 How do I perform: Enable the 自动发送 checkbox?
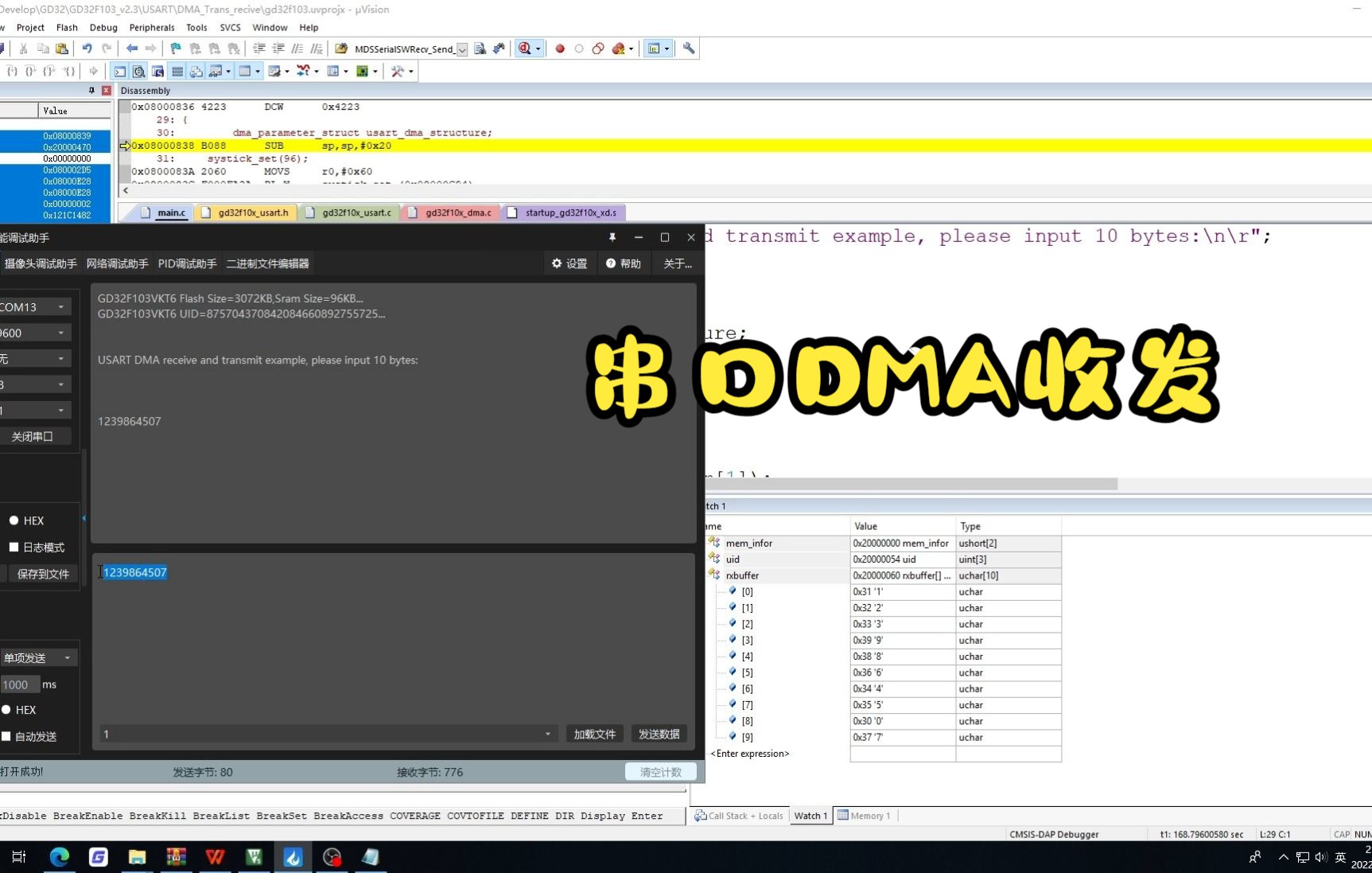pos(6,736)
